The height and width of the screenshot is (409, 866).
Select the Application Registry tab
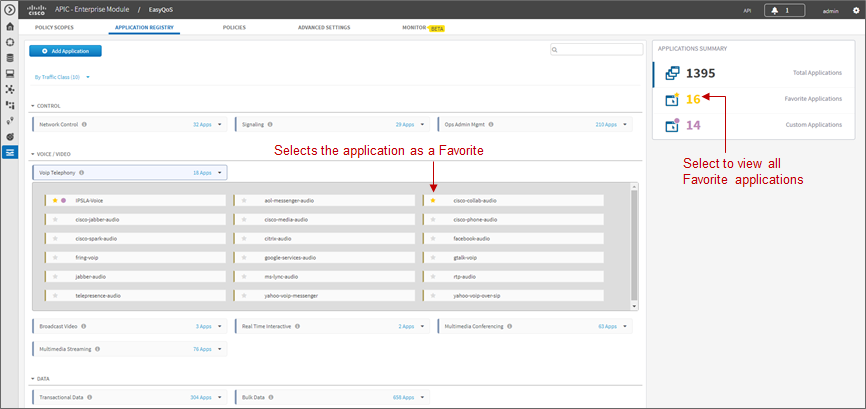coord(144,27)
